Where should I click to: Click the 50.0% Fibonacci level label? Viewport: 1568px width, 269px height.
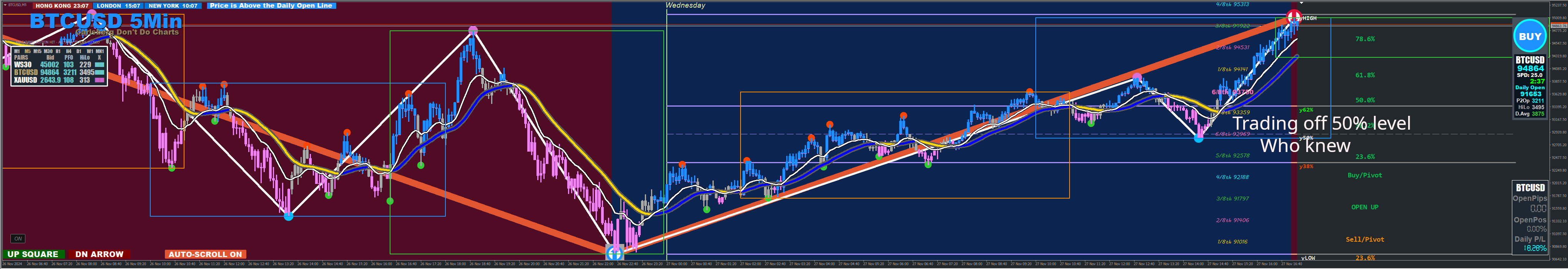pyautogui.click(x=1365, y=100)
